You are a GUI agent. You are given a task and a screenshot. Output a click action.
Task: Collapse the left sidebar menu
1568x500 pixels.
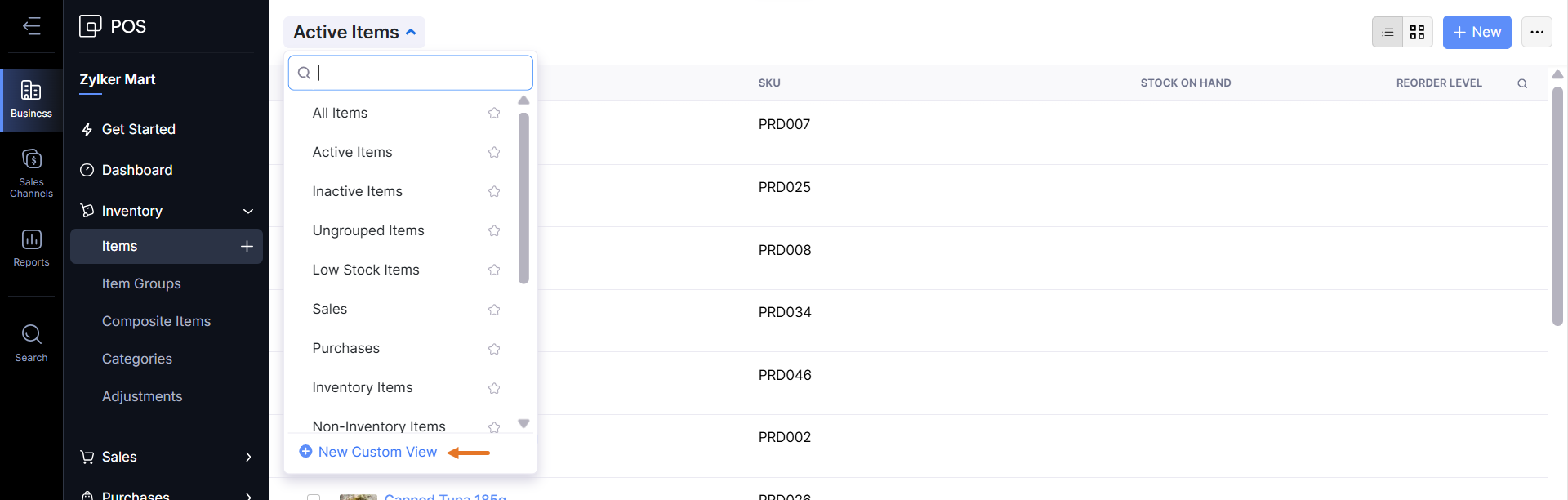click(31, 26)
